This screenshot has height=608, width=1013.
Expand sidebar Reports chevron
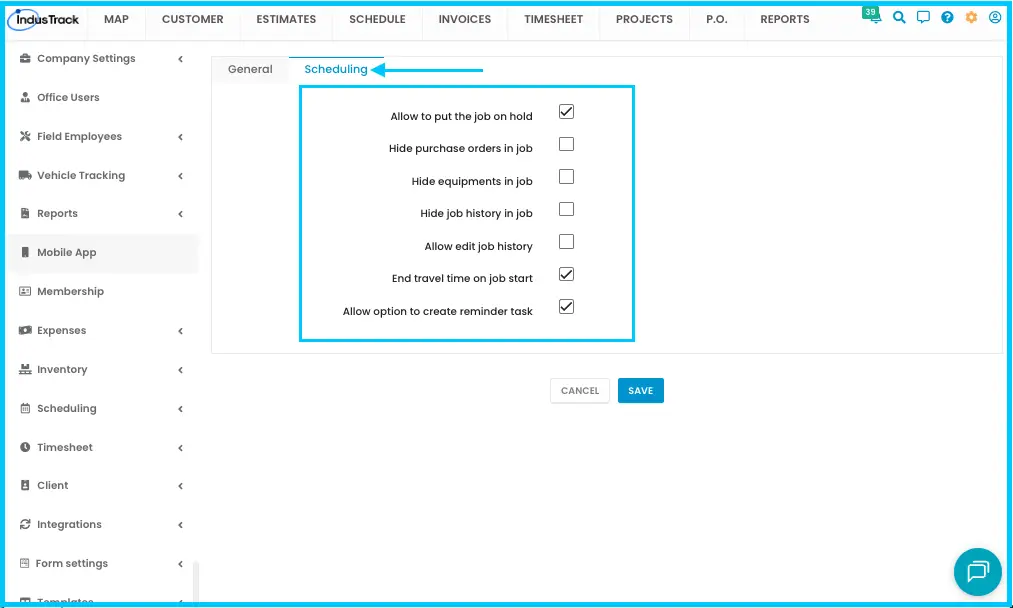pos(181,214)
